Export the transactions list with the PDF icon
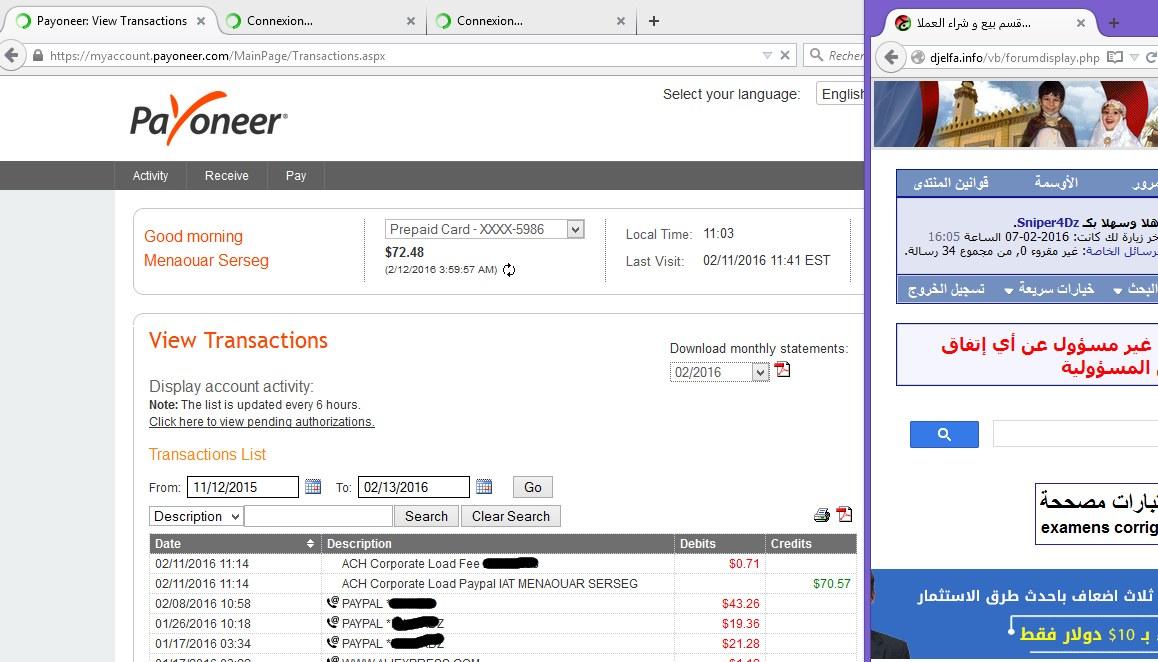This screenshot has width=1158, height=662. (x=844, y=514)
